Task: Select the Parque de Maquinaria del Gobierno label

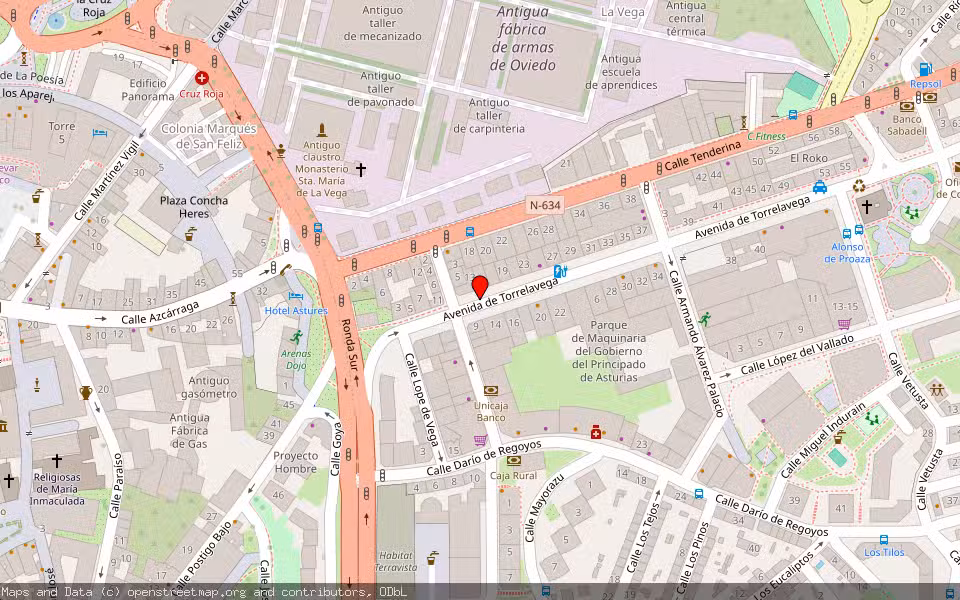Action: [x=609, y=351]
